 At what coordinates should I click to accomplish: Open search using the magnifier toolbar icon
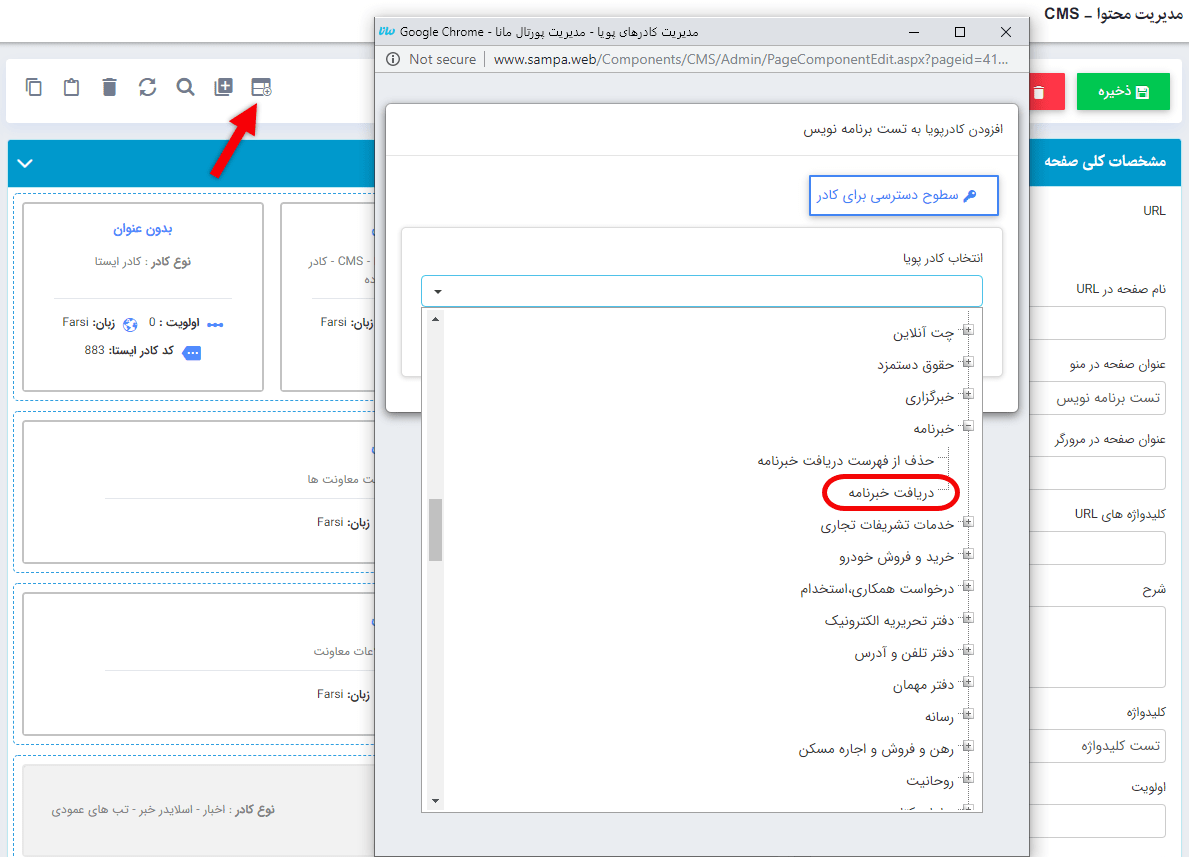tap(185, 87)
